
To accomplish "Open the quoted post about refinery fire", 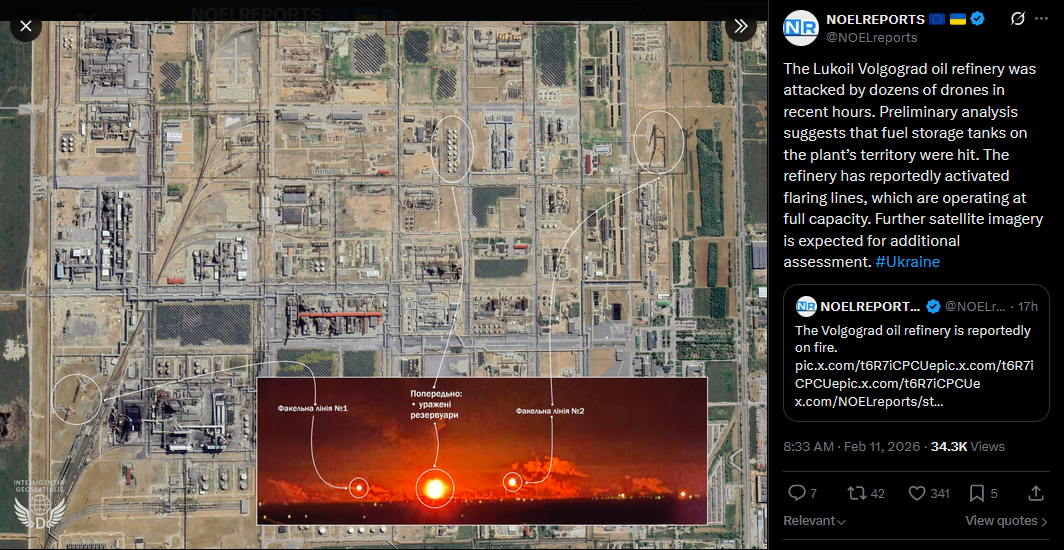I will (916, 353).
